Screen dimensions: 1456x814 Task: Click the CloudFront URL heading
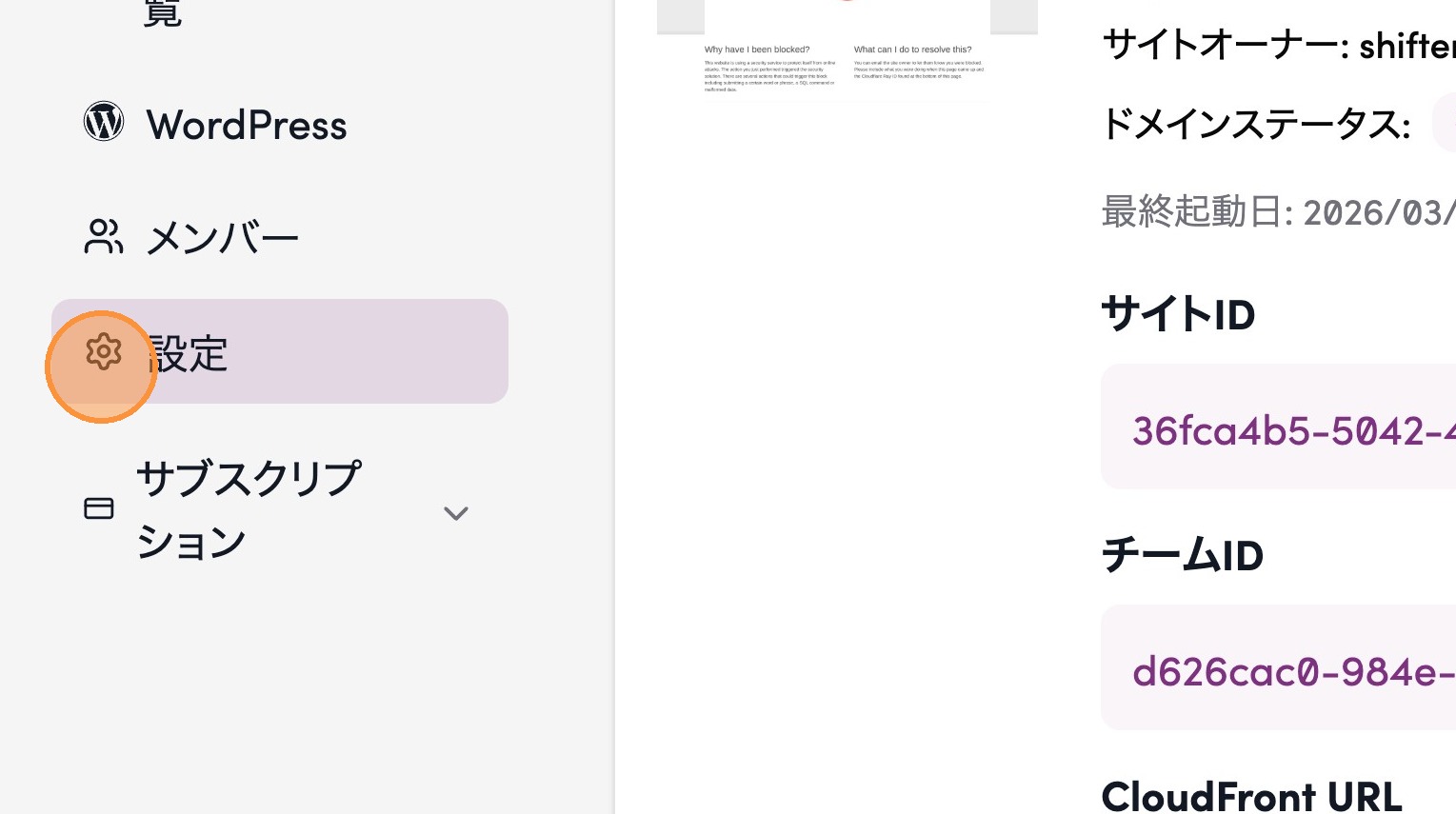point(1251,796)
